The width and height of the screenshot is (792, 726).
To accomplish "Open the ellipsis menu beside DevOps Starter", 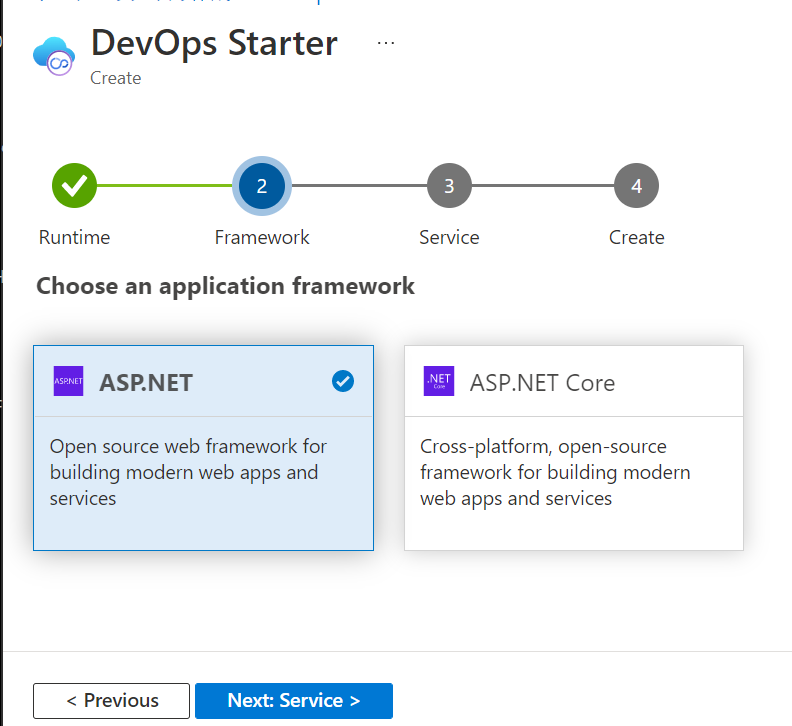I will coord(386,43).
